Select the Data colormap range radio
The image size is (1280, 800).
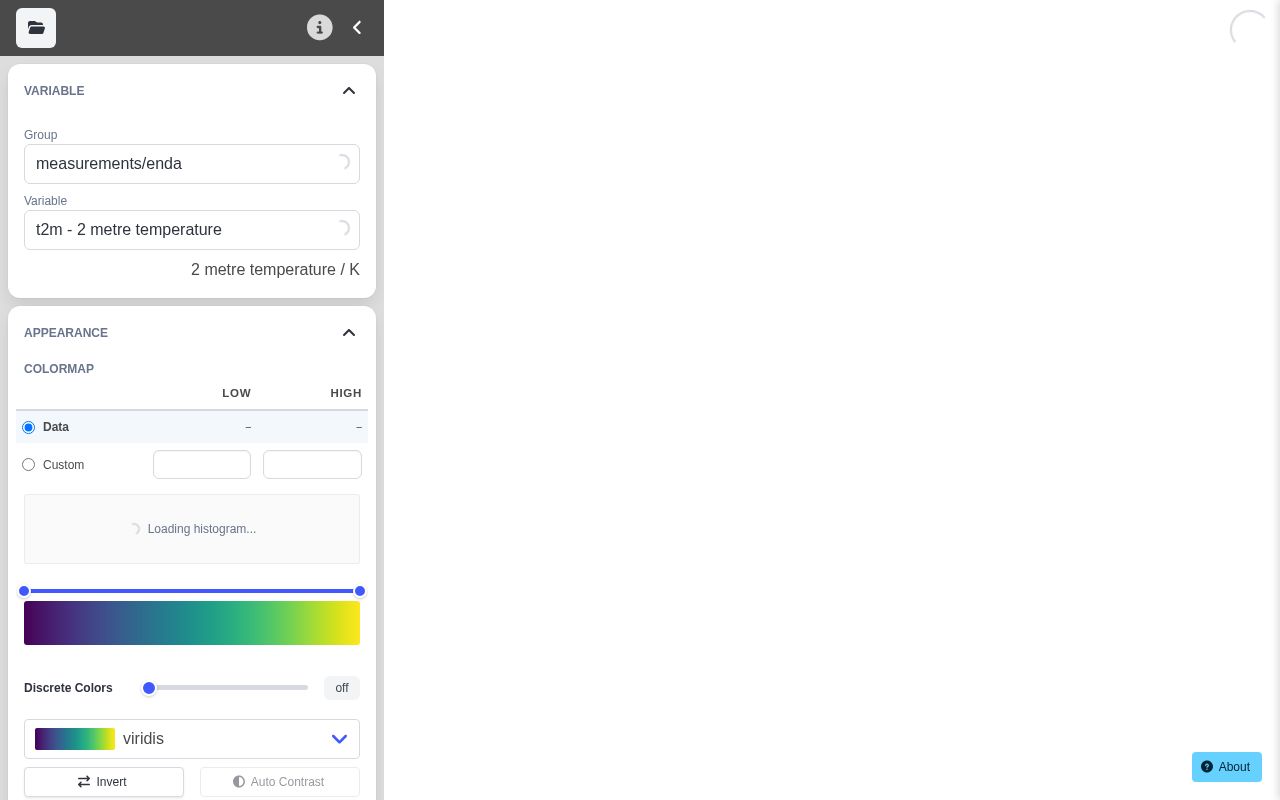(x=28, y=427)
